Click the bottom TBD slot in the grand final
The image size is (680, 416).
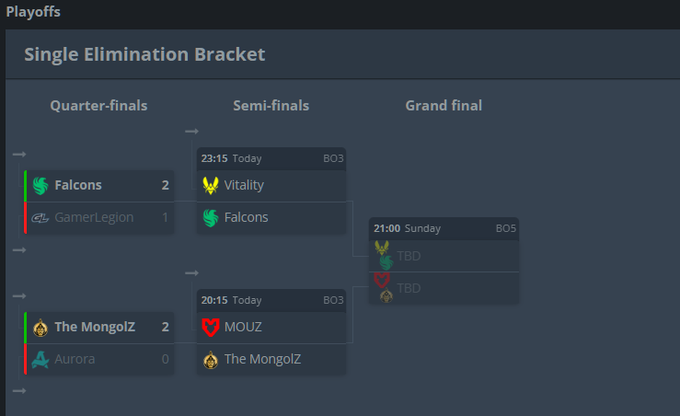click(444, 288)
